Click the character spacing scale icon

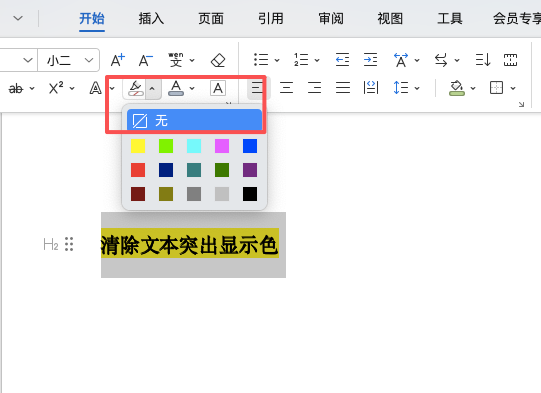point(401,60)
